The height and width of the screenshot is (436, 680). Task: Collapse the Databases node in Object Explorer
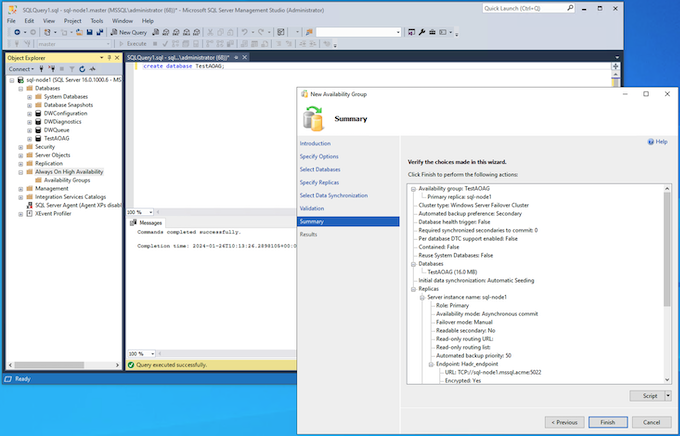click(x=20, y=89)
